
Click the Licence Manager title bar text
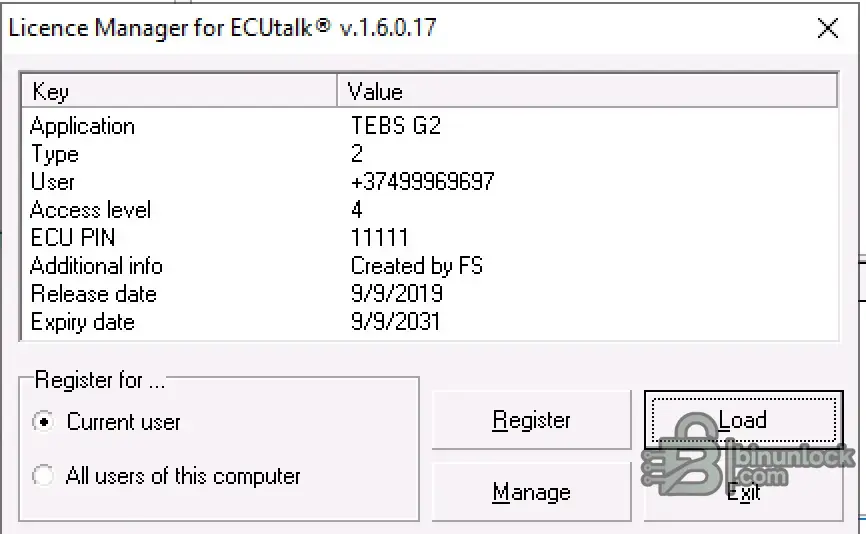(222, 28)
